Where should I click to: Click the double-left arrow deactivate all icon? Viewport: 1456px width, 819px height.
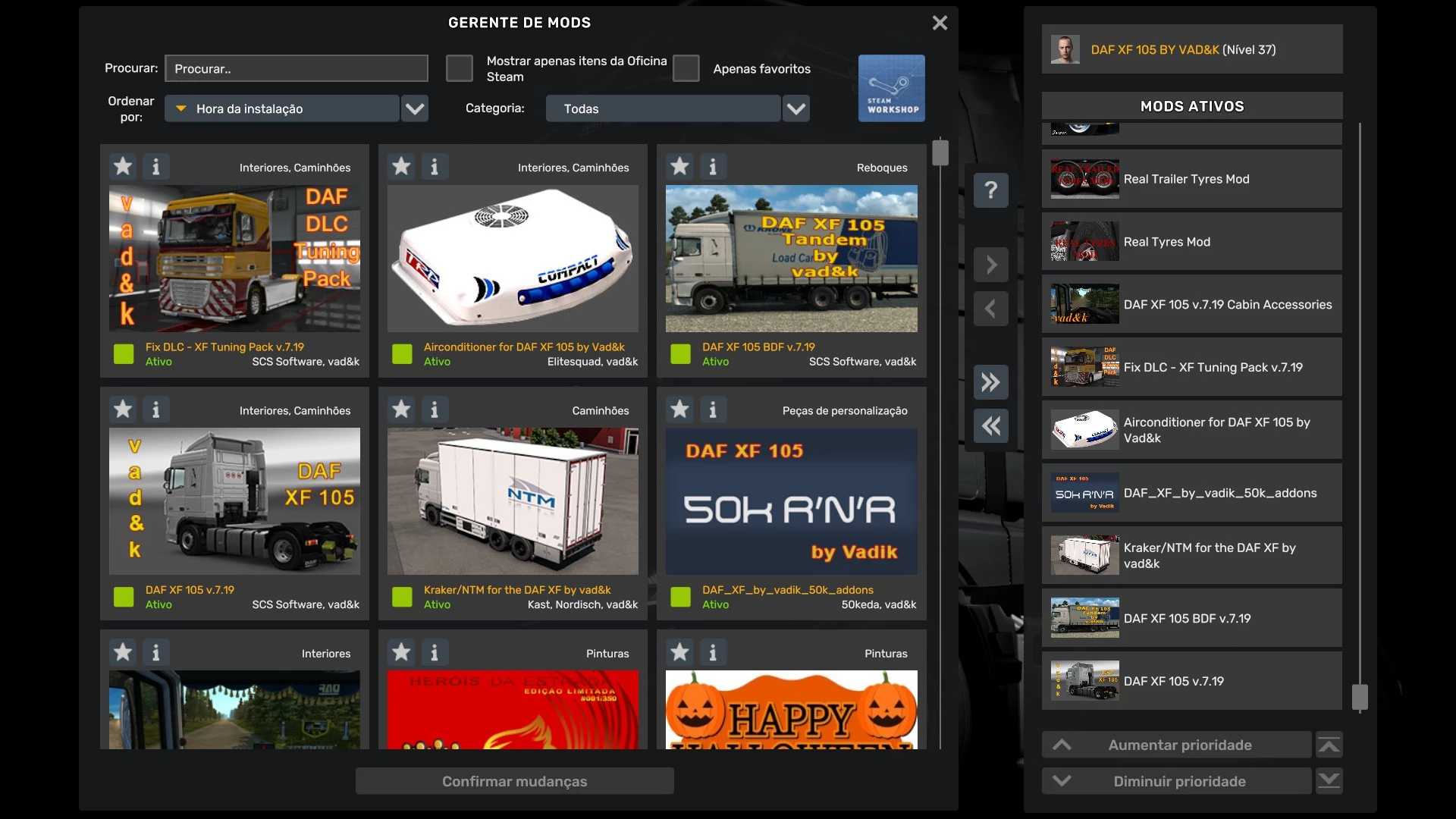click(990, 425)
